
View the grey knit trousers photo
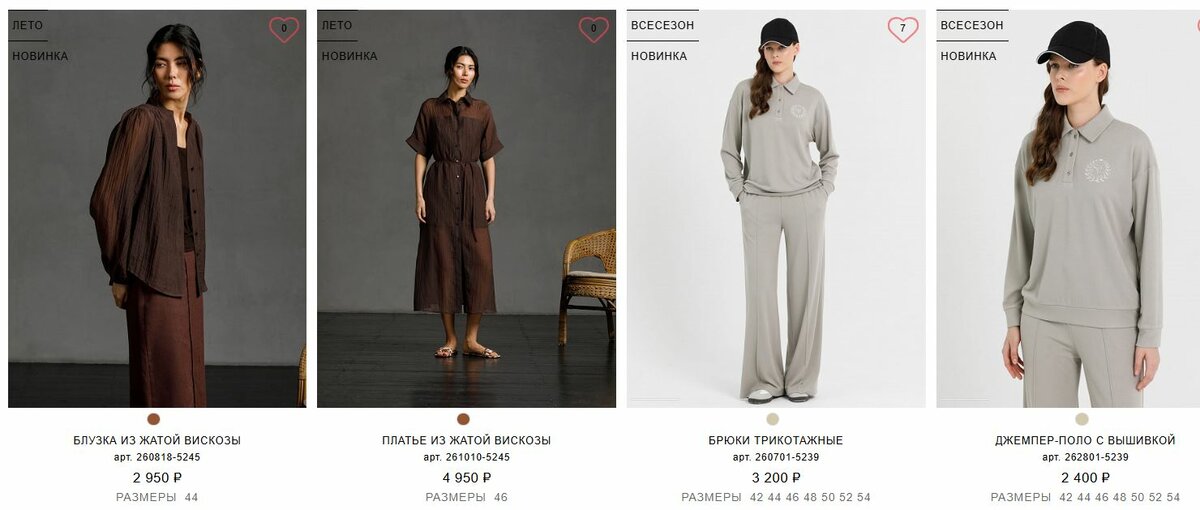(776, 208)
